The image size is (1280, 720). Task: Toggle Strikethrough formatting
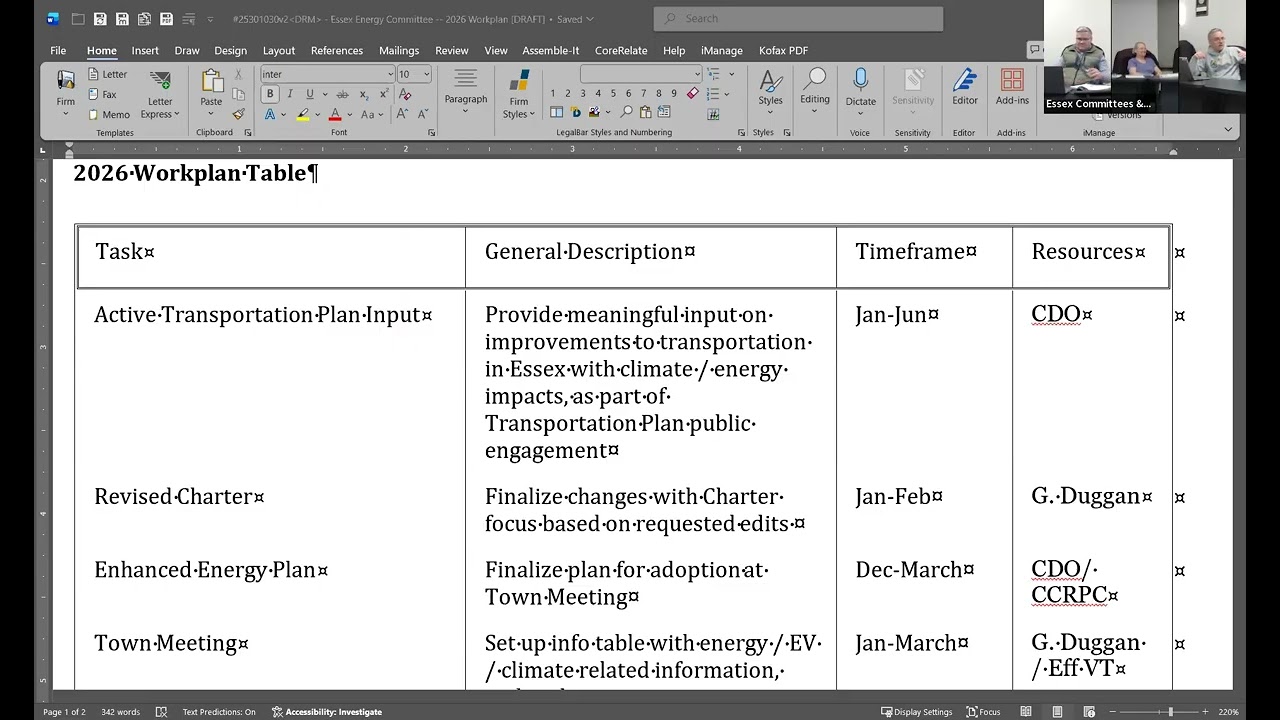(342, 94)
